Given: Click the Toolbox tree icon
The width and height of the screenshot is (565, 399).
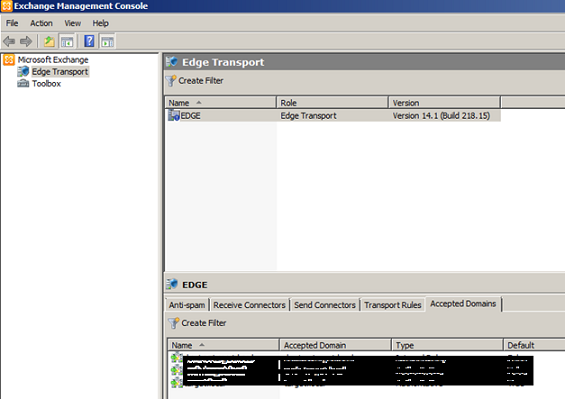Looking at the screenshot, I should 23,84.
